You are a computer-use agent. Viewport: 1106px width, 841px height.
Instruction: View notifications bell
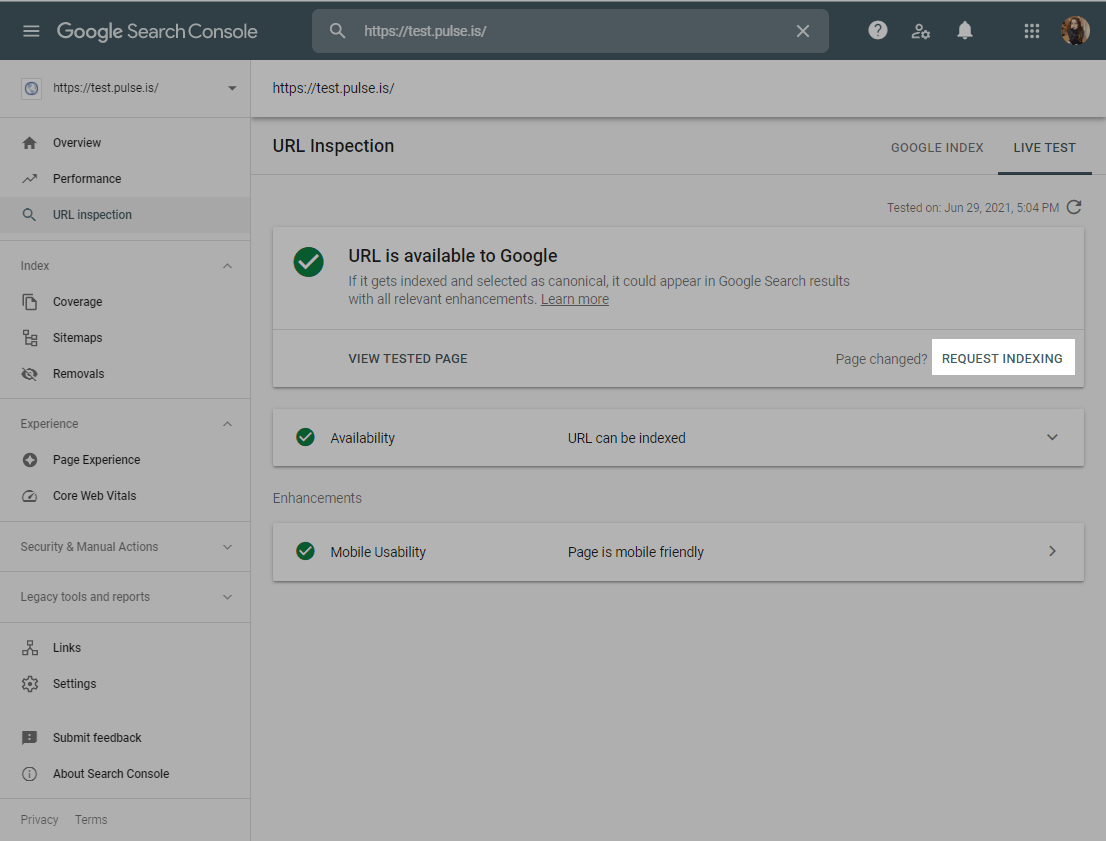pos(964,31)
